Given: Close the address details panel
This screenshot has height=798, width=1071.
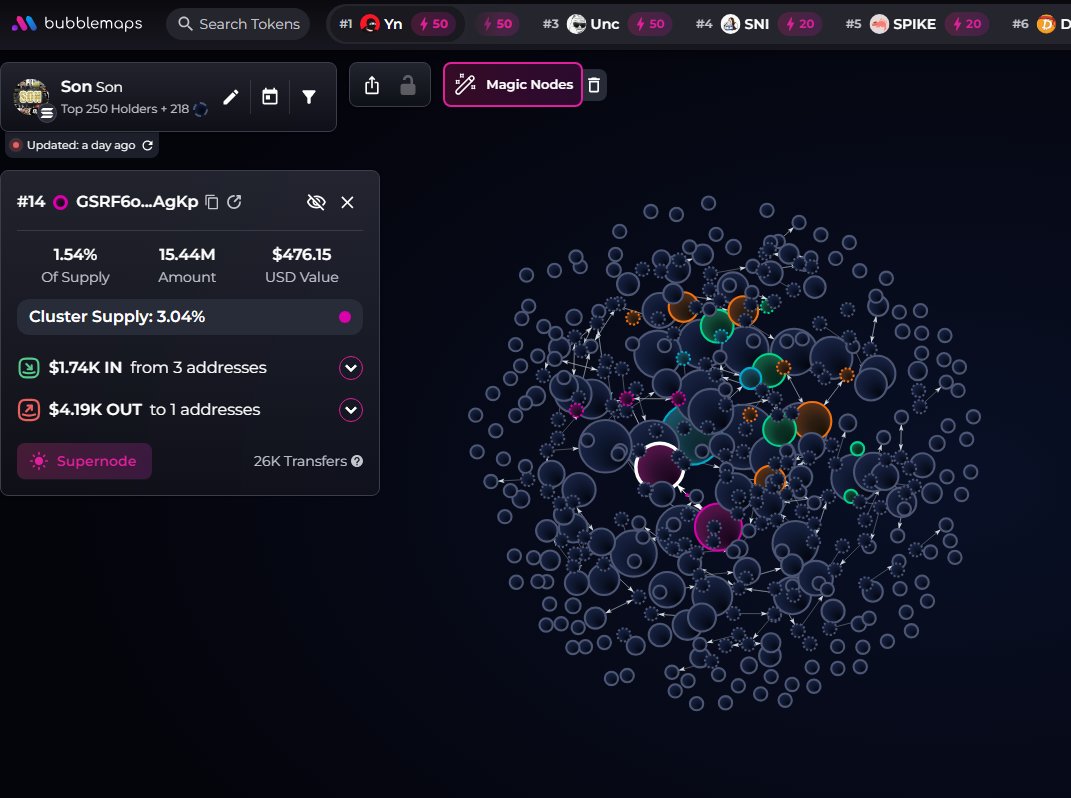Looking at the screenshot, I should coord(348,202).
